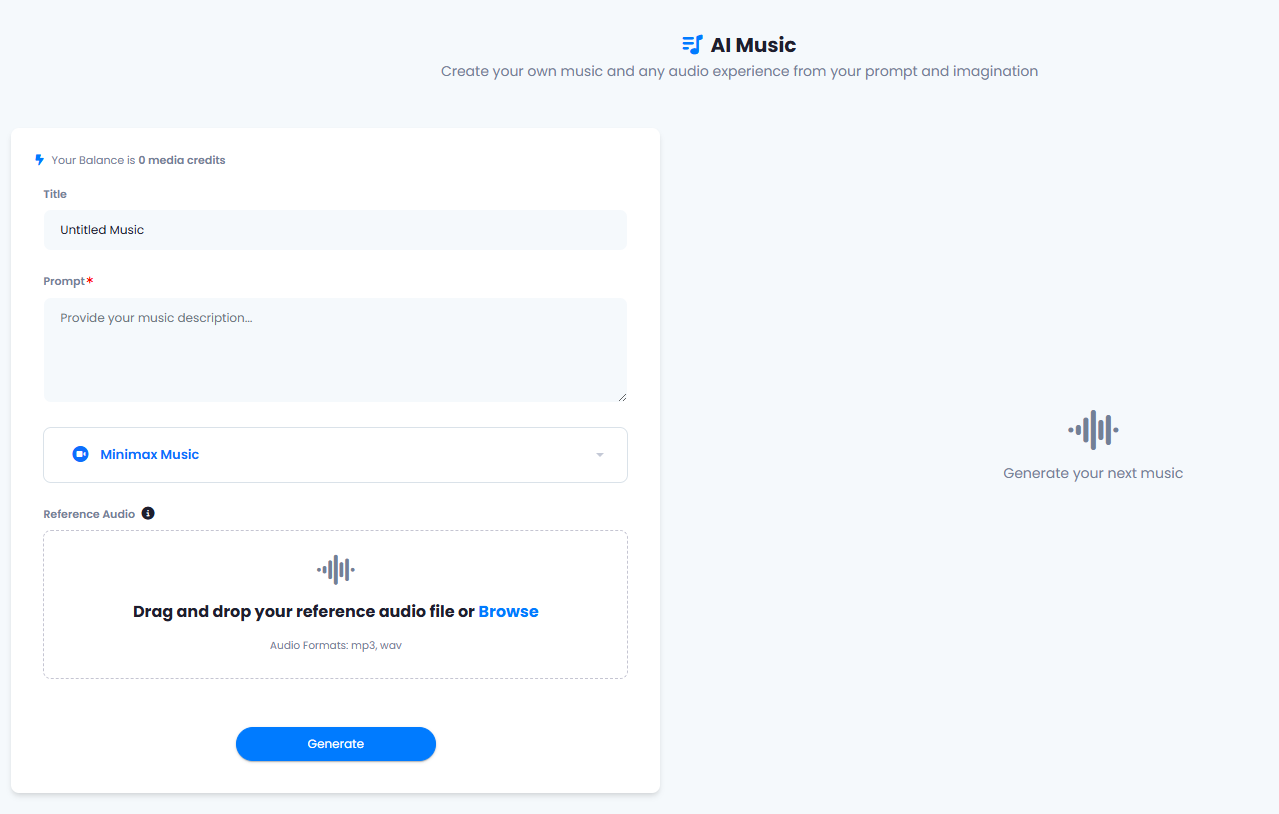
Task: Click the Prompt field label
Action: click(64, 281)
